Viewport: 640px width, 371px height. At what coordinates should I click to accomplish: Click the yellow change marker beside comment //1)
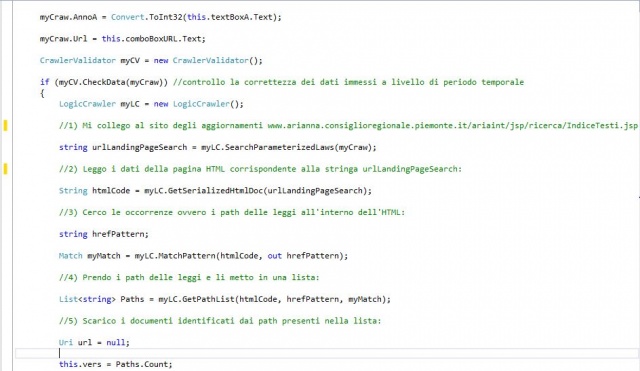pos(5,125)
